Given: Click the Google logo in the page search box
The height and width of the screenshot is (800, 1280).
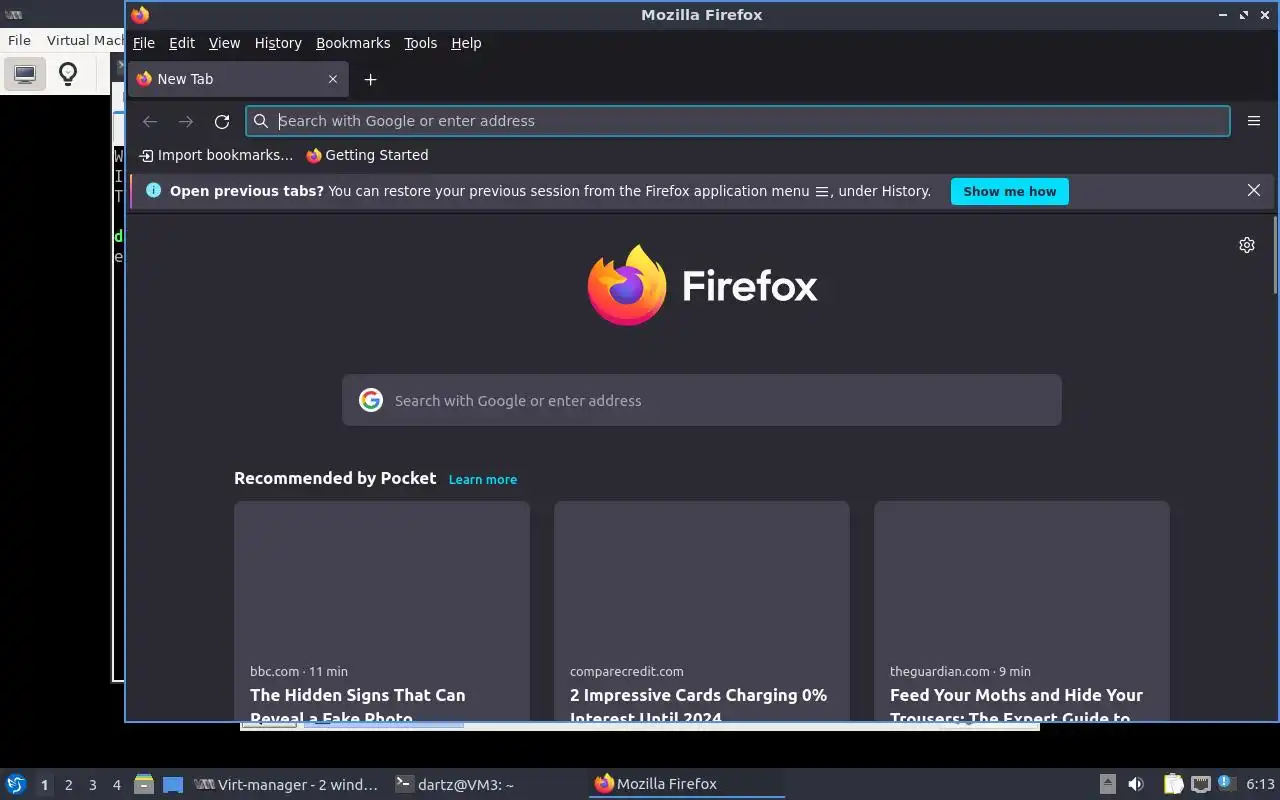Looking at the screenshot, I should point(371,400).
